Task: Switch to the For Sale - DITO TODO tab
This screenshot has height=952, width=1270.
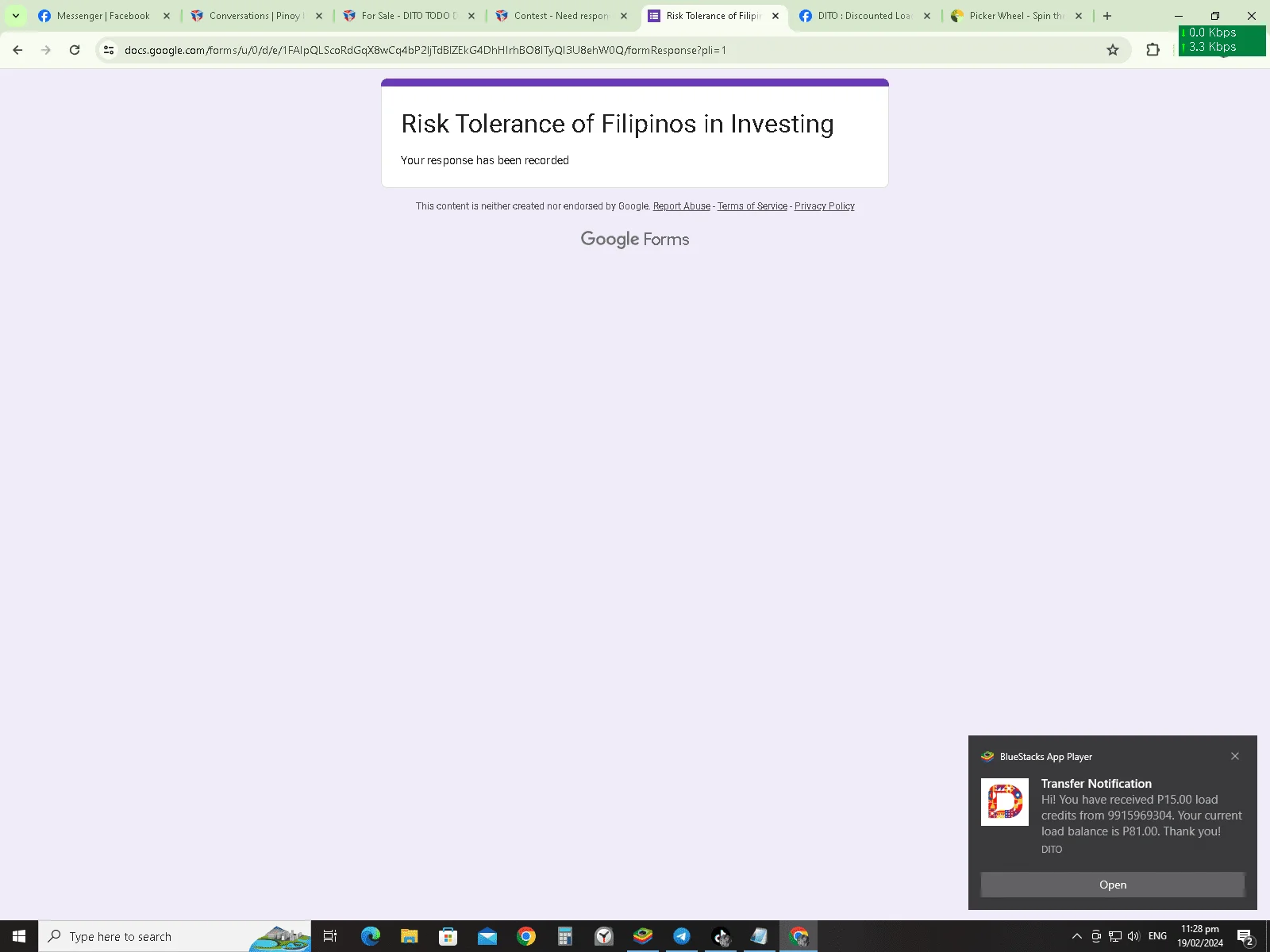Action: (408, 16)
